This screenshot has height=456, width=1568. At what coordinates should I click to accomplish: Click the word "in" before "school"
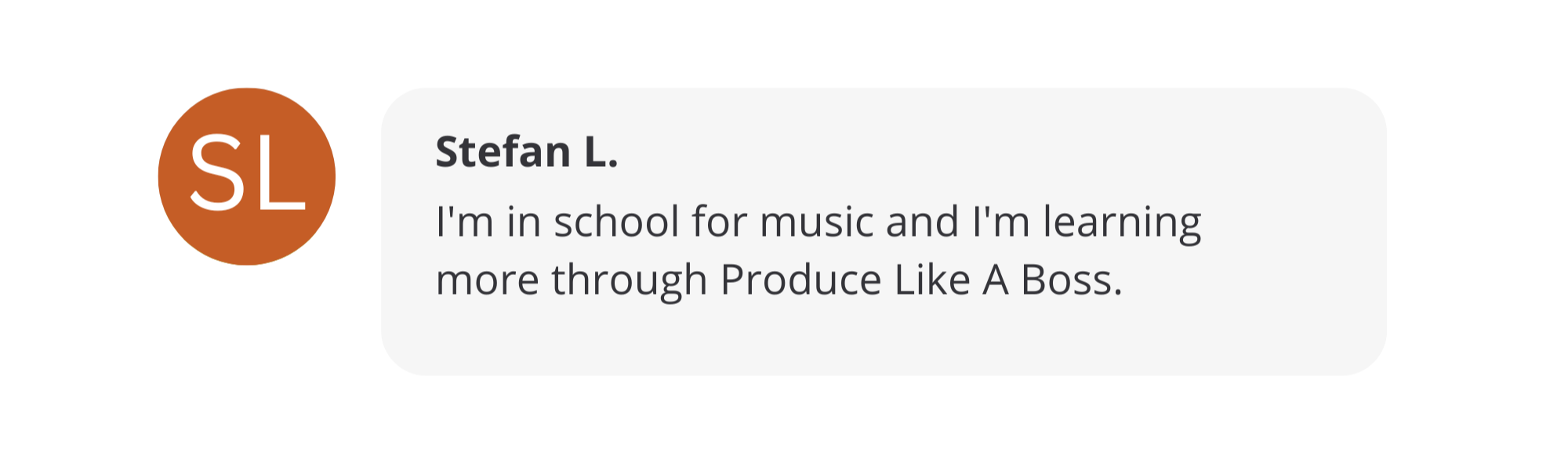pyautogui.click(x=524, y=222)
